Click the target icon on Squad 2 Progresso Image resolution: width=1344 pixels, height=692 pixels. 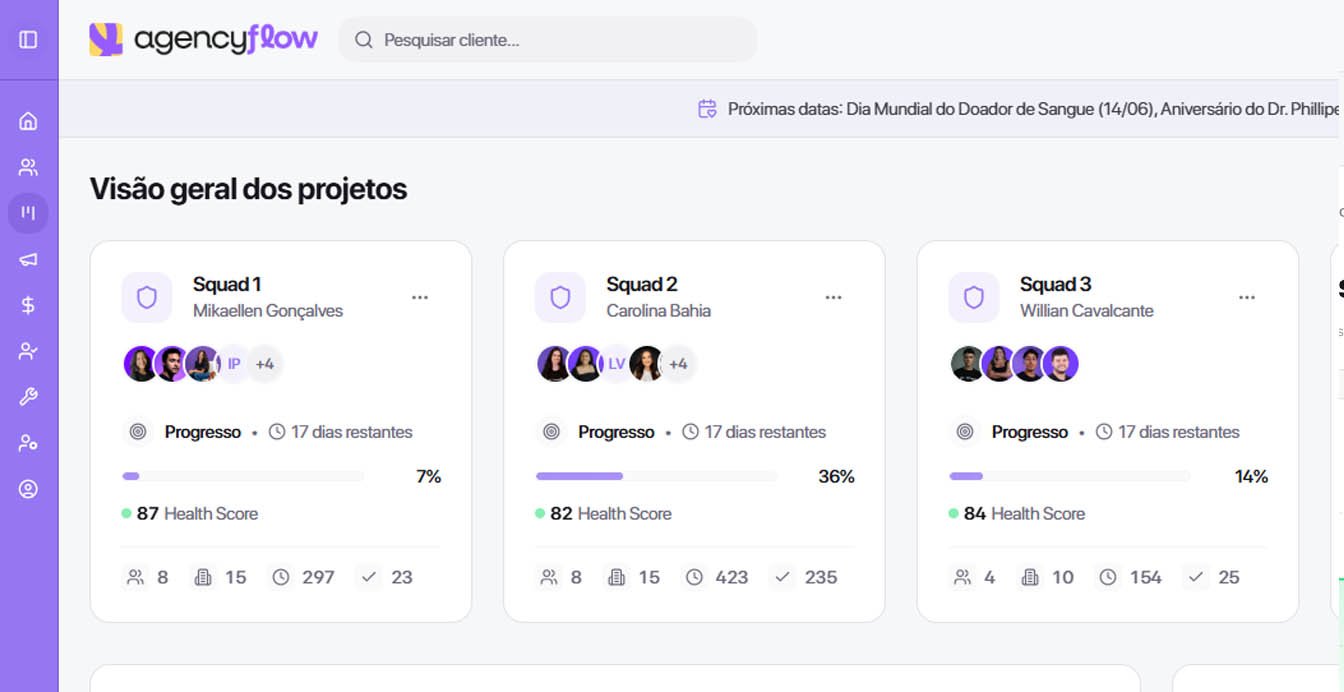point(551,432)
